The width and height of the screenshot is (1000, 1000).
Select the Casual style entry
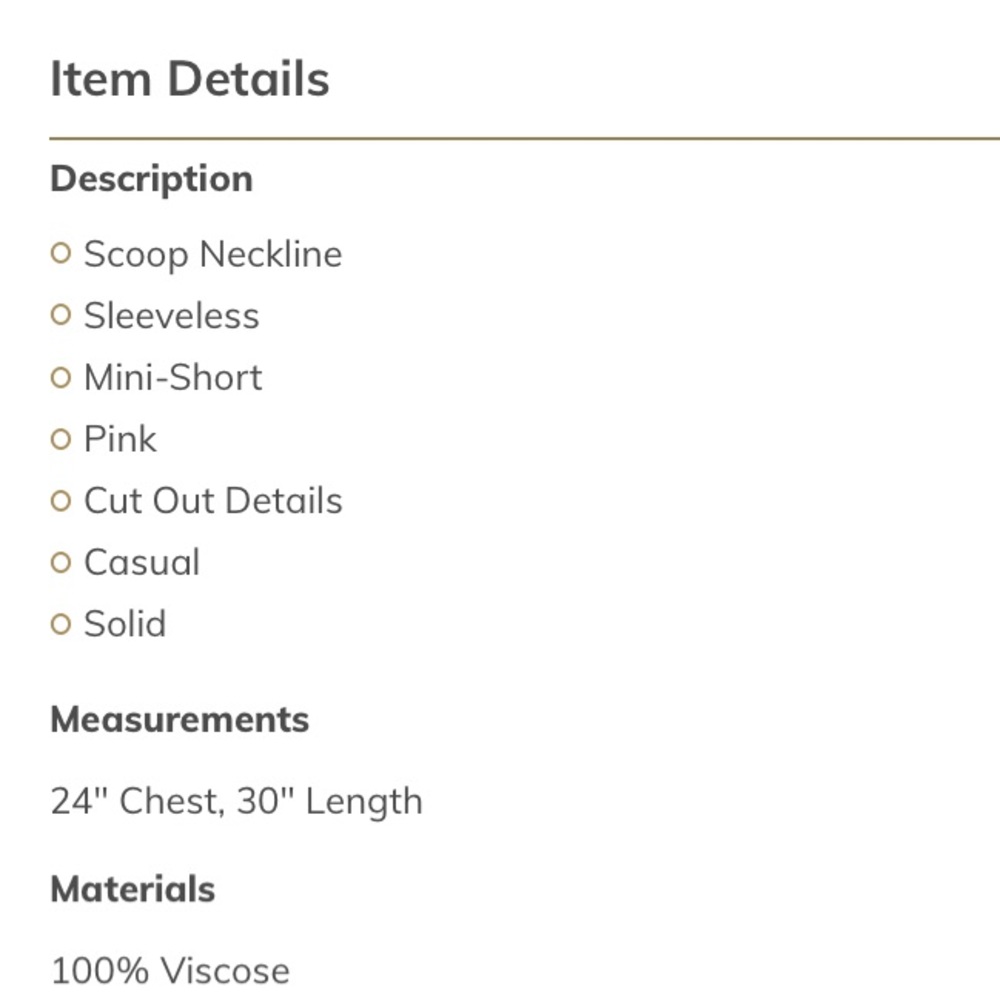point(142,563)
